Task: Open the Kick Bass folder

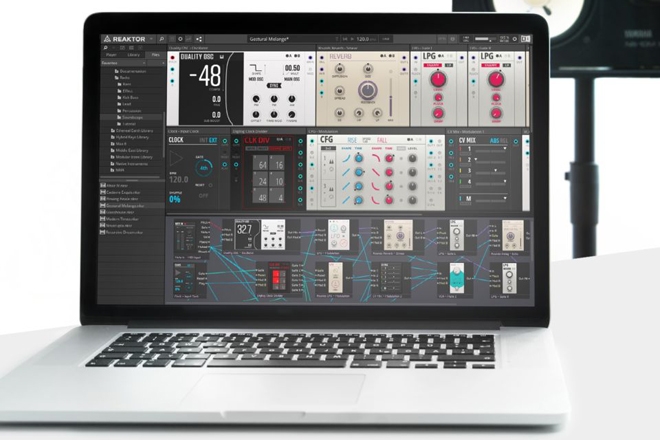Action: click(128, 98)
